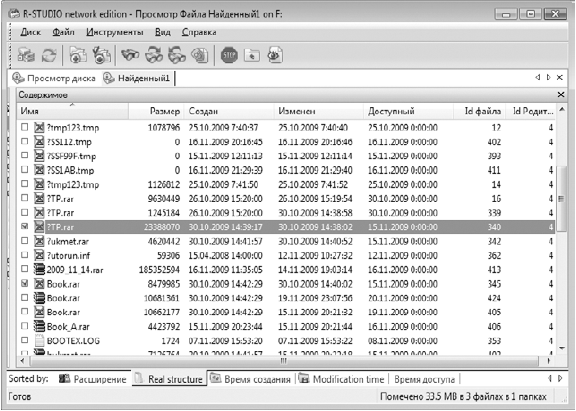Click the Find Previous binoculars icon

pyautogui.click(x=177, y=55)
